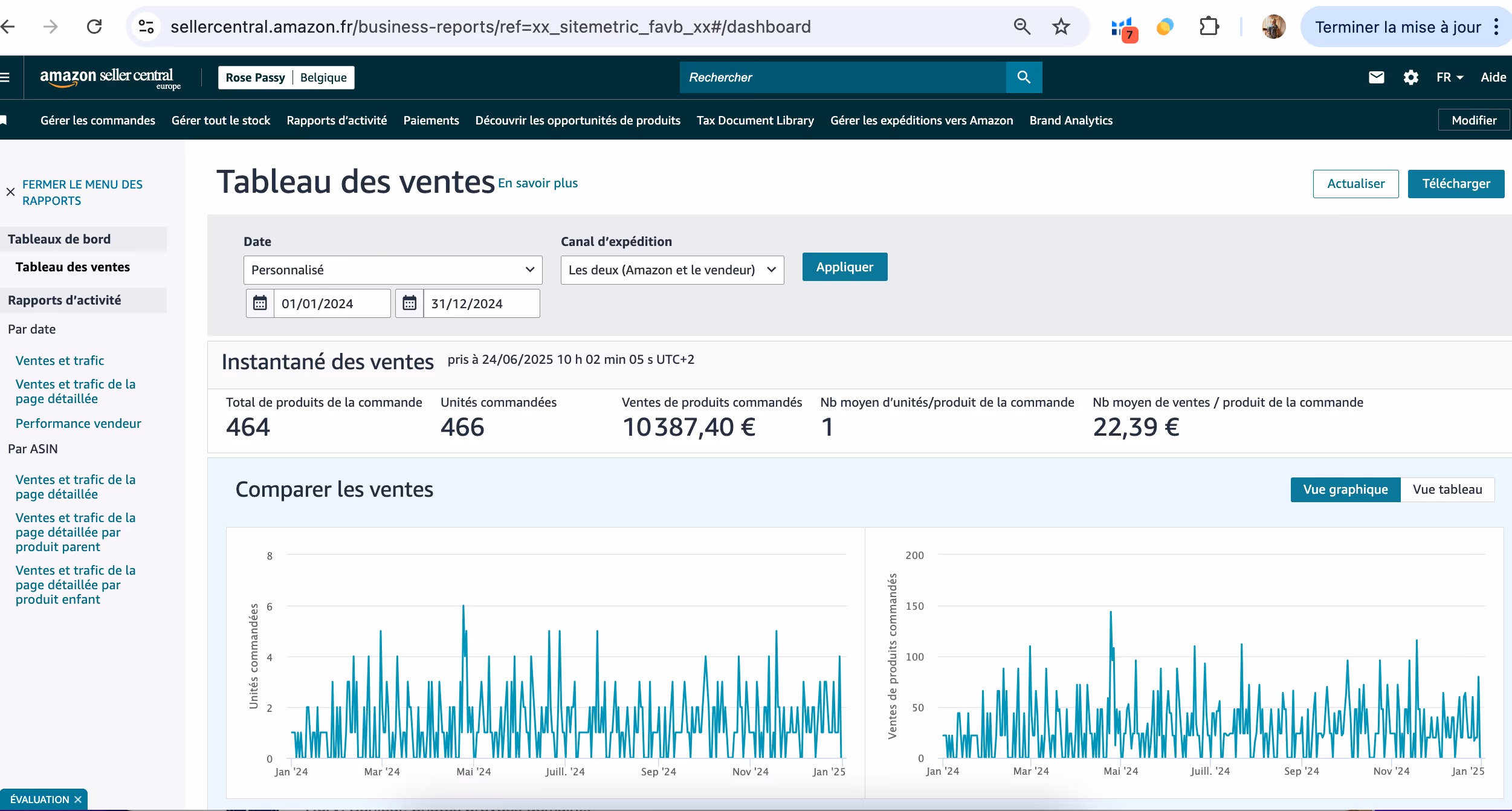Reload the page with the refresh icon
The height and width of the screenshot is (811, 1512).
click(94, 27)
